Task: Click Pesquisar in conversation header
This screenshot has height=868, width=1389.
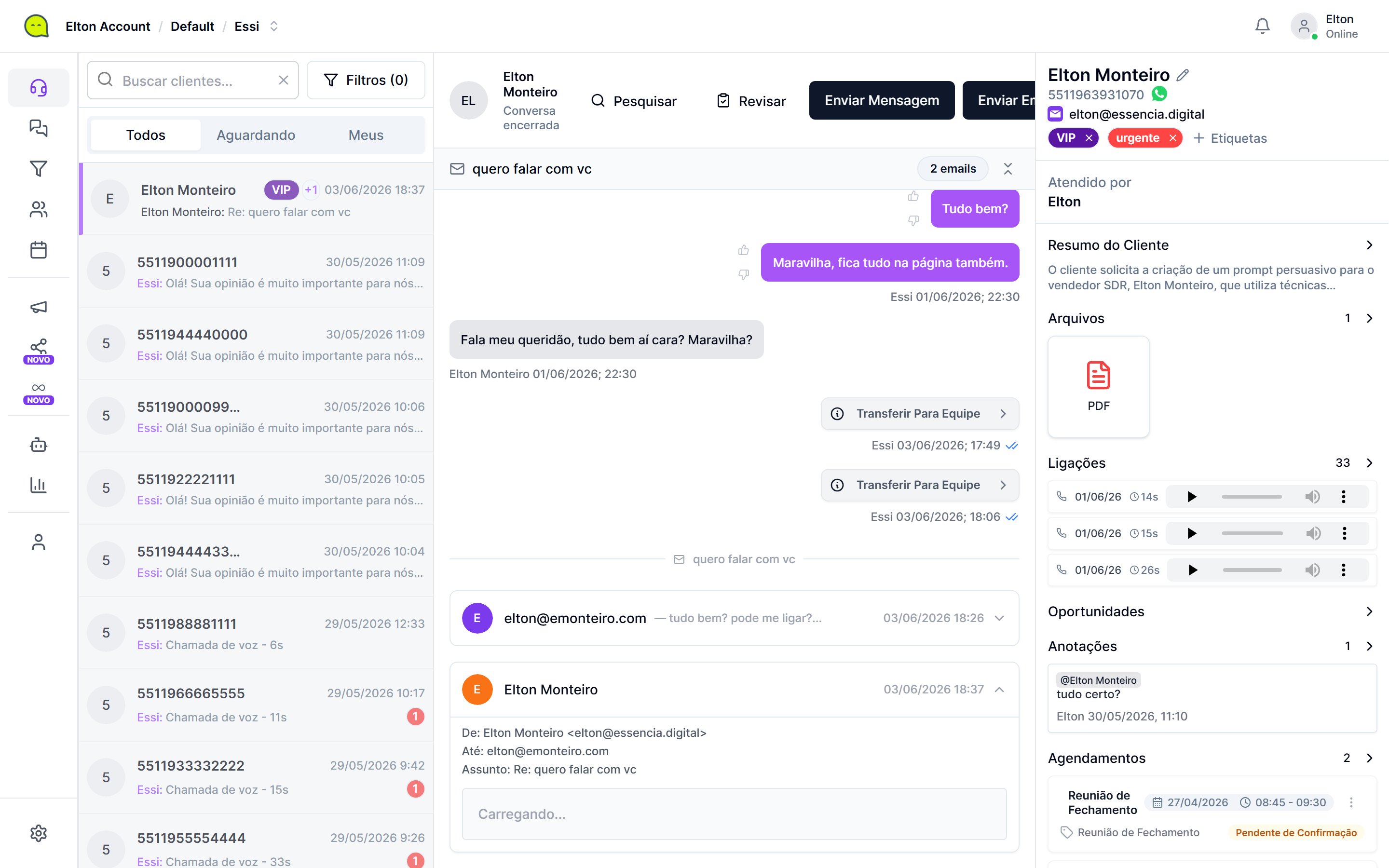Action: 634,100
